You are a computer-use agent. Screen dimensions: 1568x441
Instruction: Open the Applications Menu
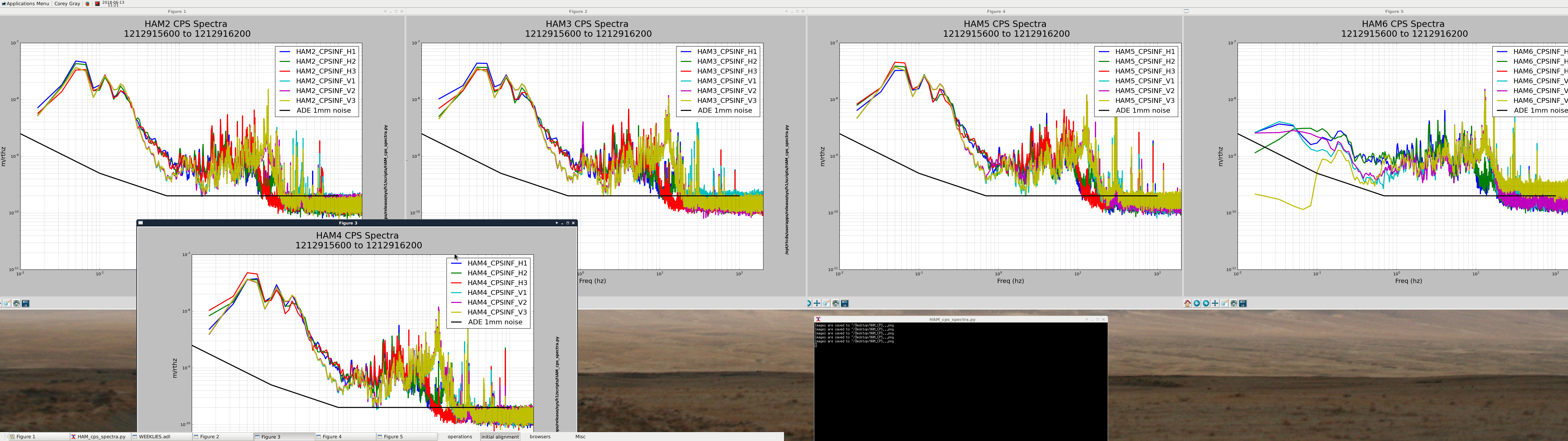[x=25, y=4]
